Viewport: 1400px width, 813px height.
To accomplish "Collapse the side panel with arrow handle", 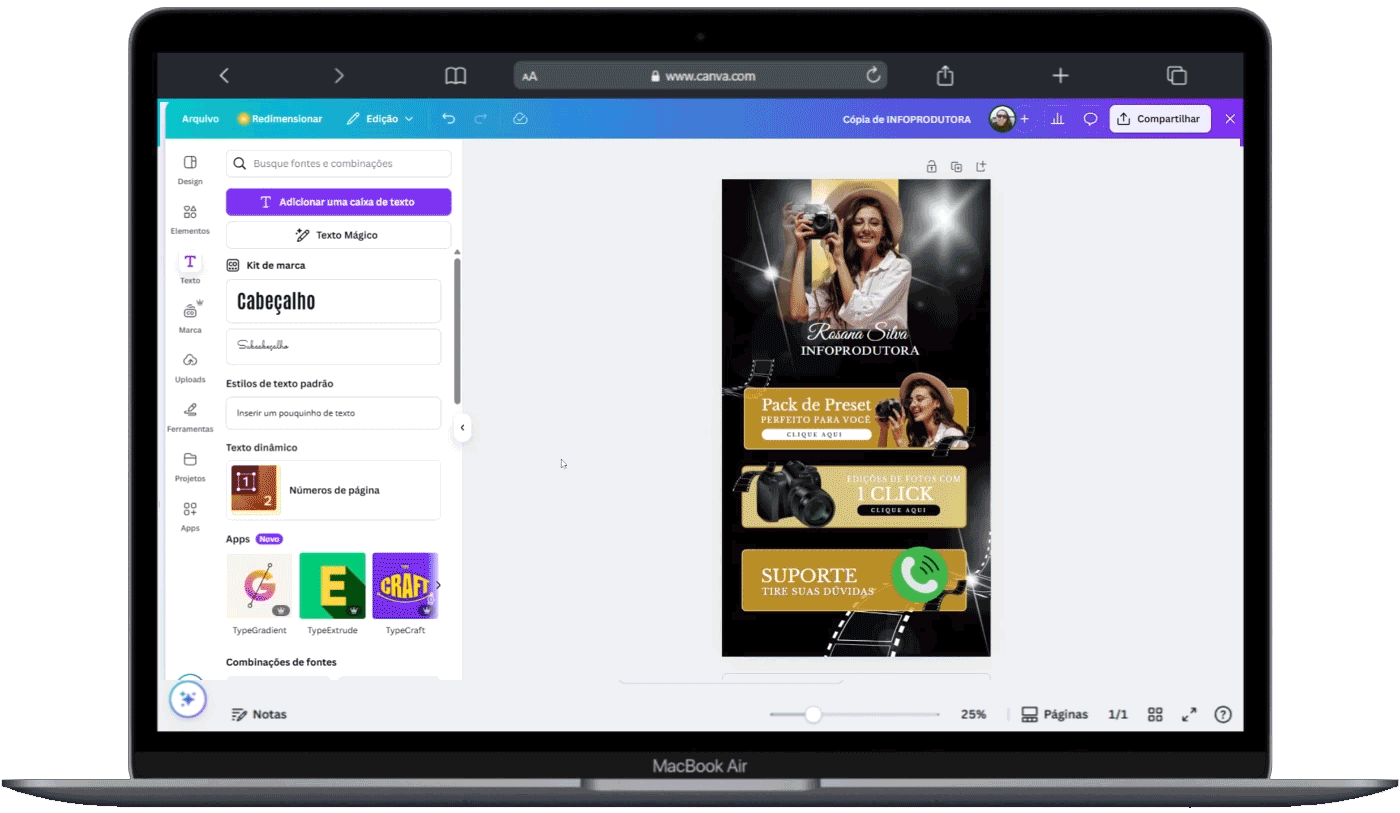I will (462, 428).
